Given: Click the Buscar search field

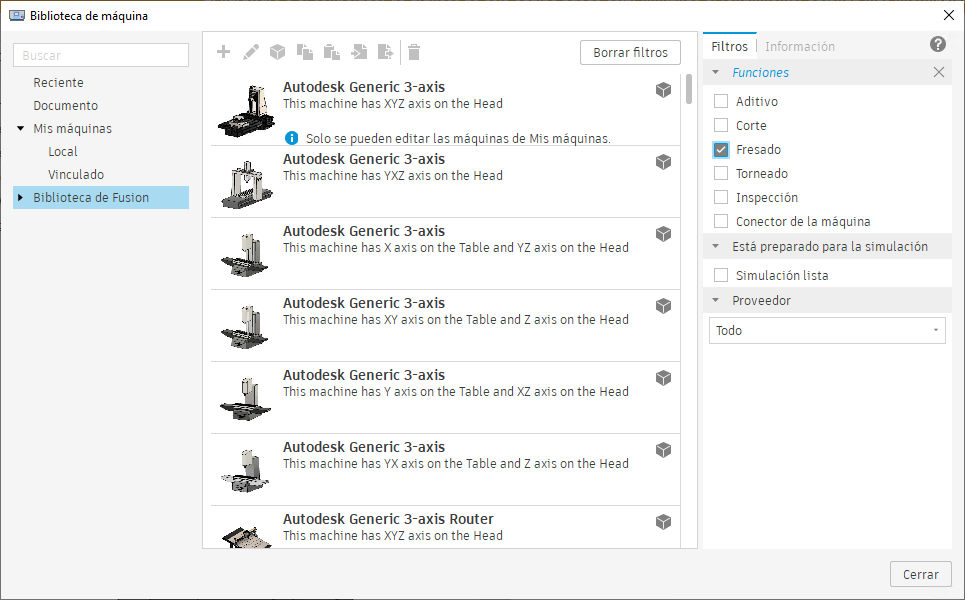Looking at the screenshot, I should 101,55.
